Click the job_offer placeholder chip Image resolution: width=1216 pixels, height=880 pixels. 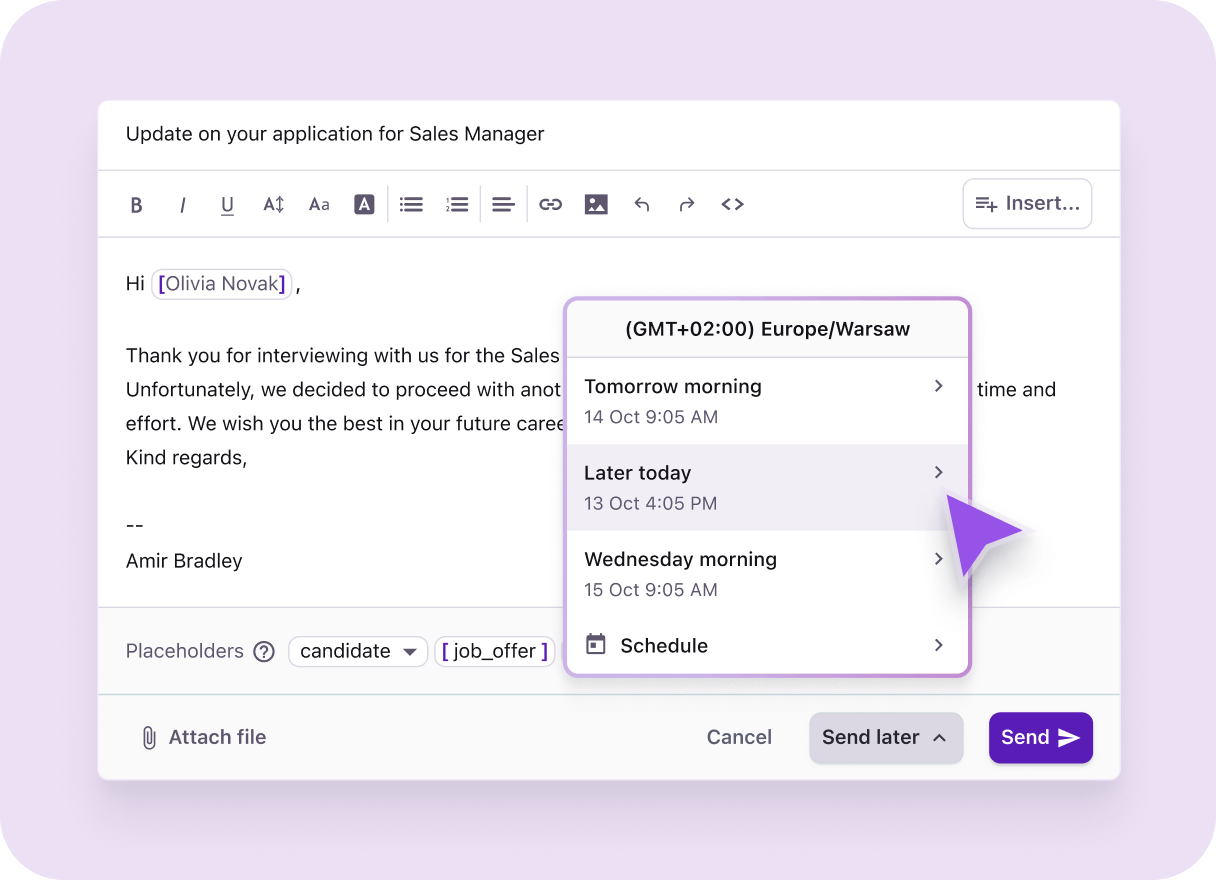pyautogui.click(x=494, y=651)
